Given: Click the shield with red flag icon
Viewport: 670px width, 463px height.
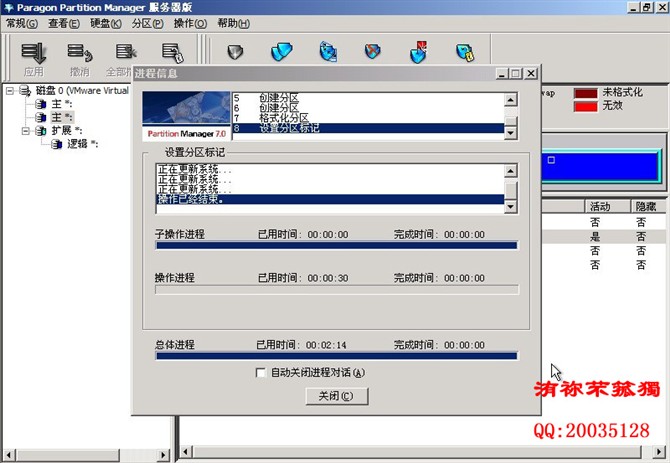Looking at the screenshot, I should coord(418,52).
